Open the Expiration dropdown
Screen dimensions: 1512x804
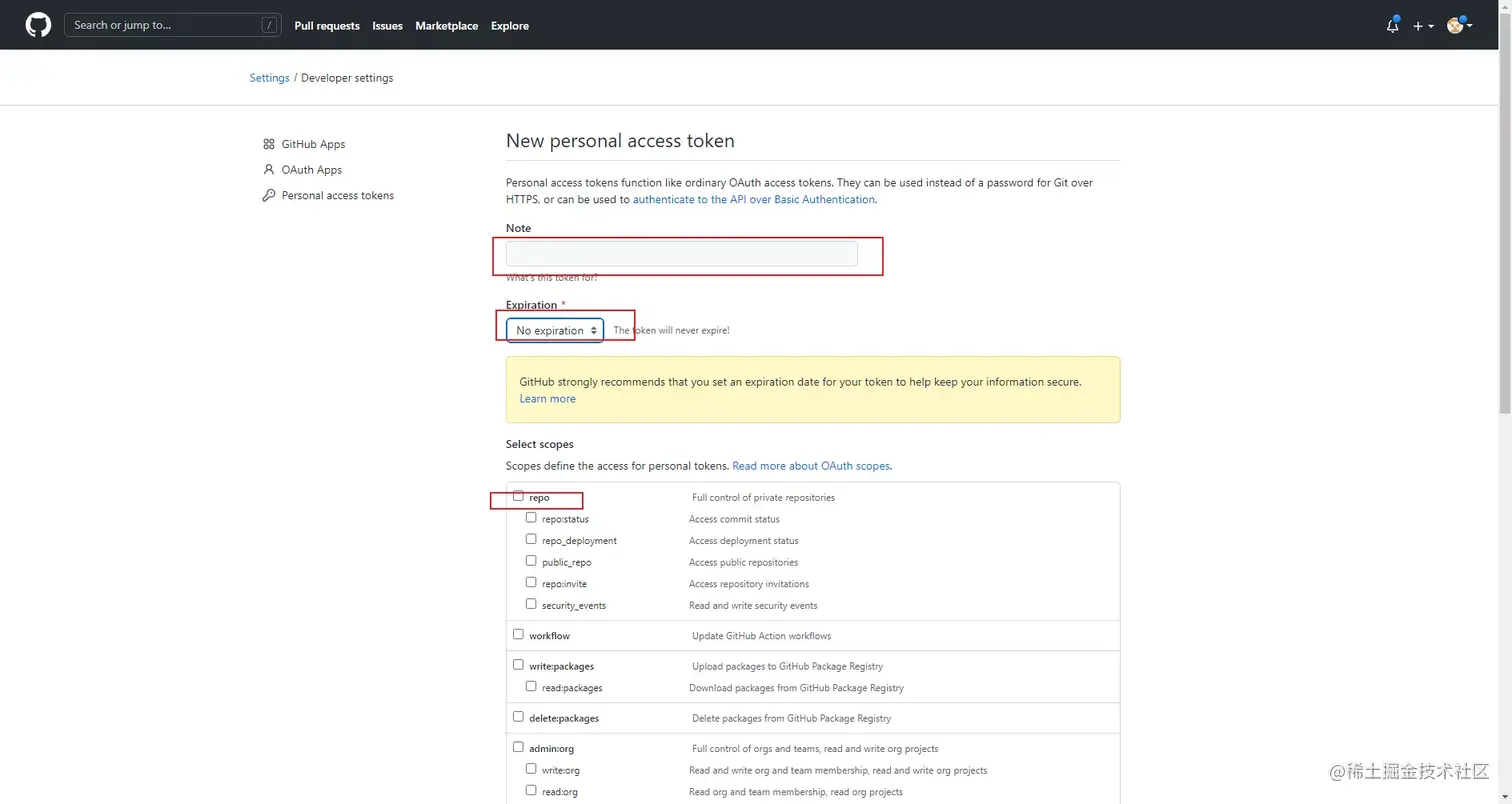tap(555, 330)
